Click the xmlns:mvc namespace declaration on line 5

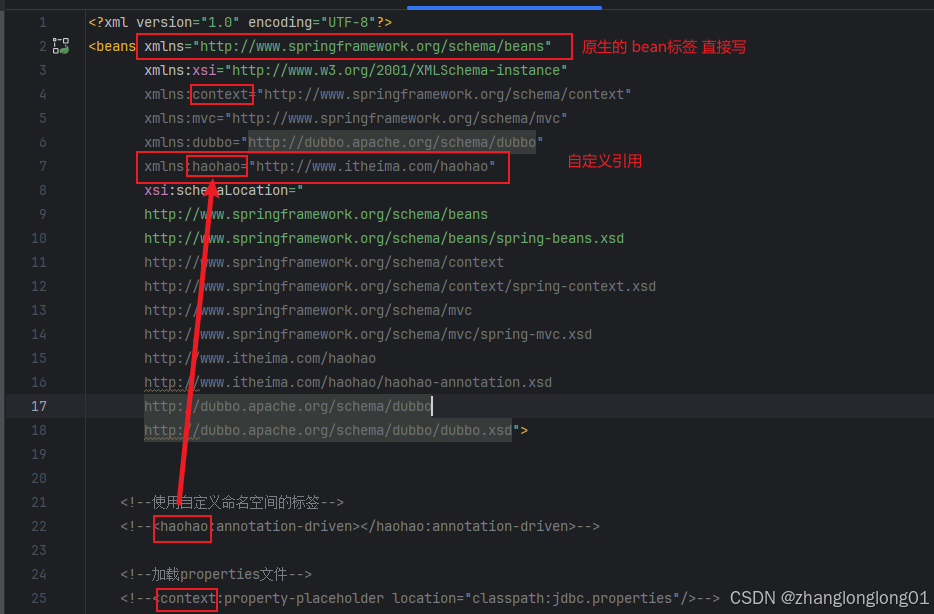point(356,119)
